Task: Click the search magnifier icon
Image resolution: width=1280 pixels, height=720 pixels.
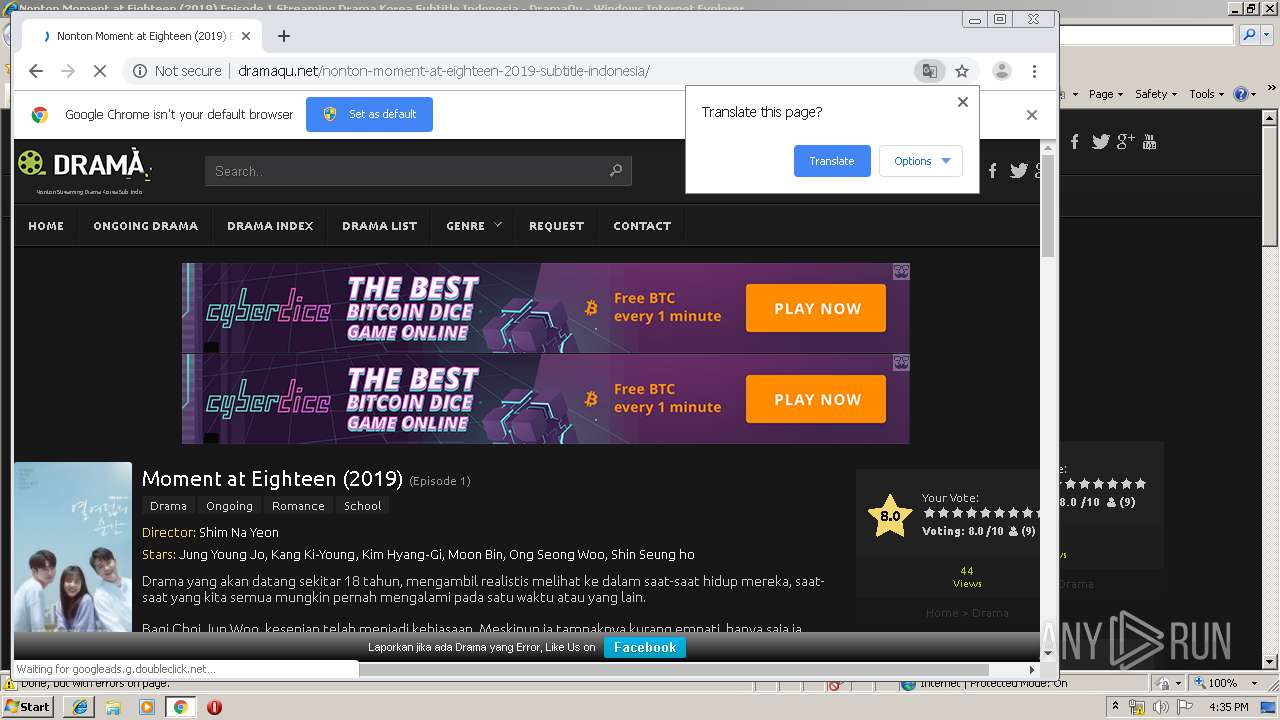Action: coord(616,171)
